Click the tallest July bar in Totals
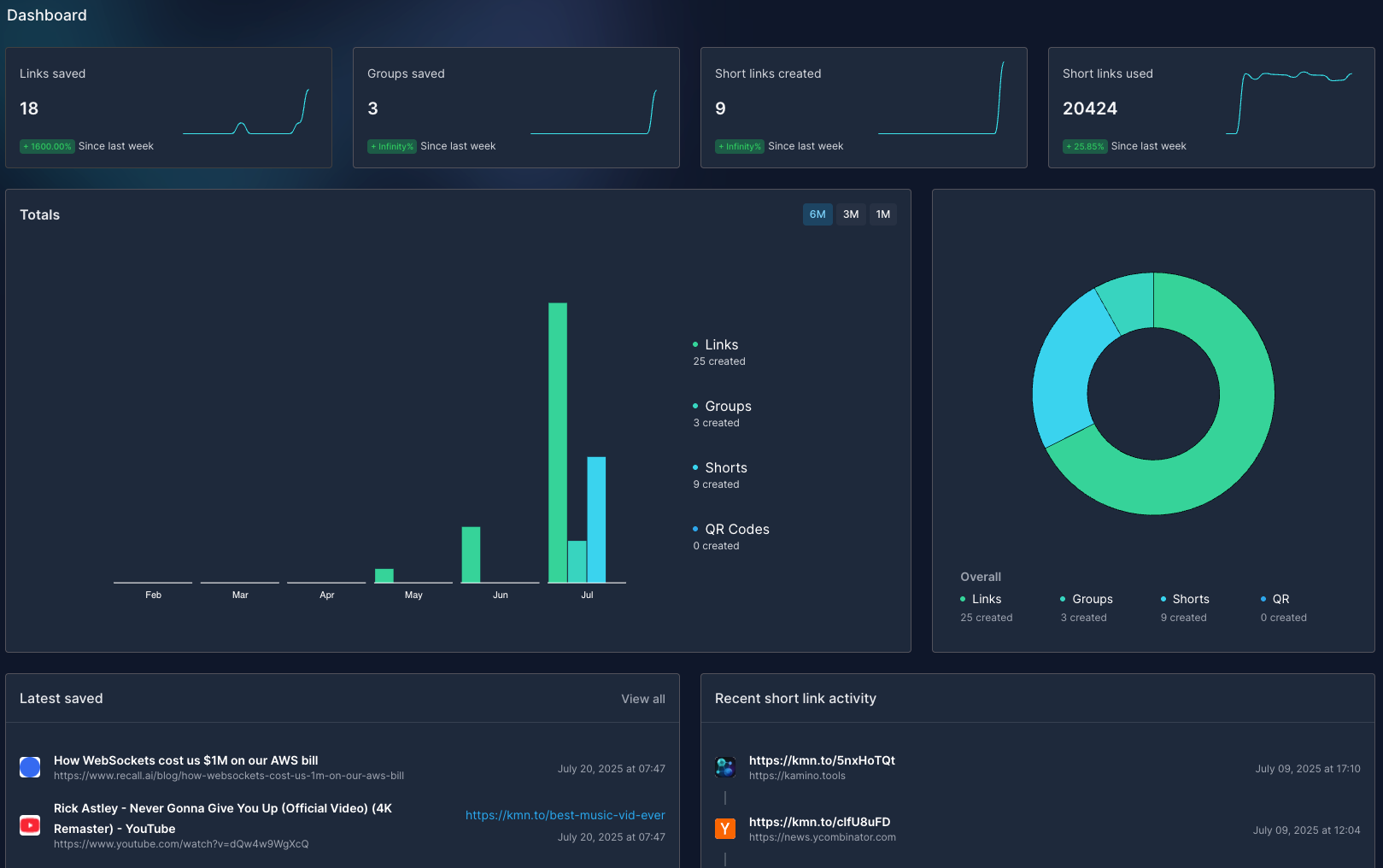The width and height of the screenshot is (1383, 868). (558, 443)
